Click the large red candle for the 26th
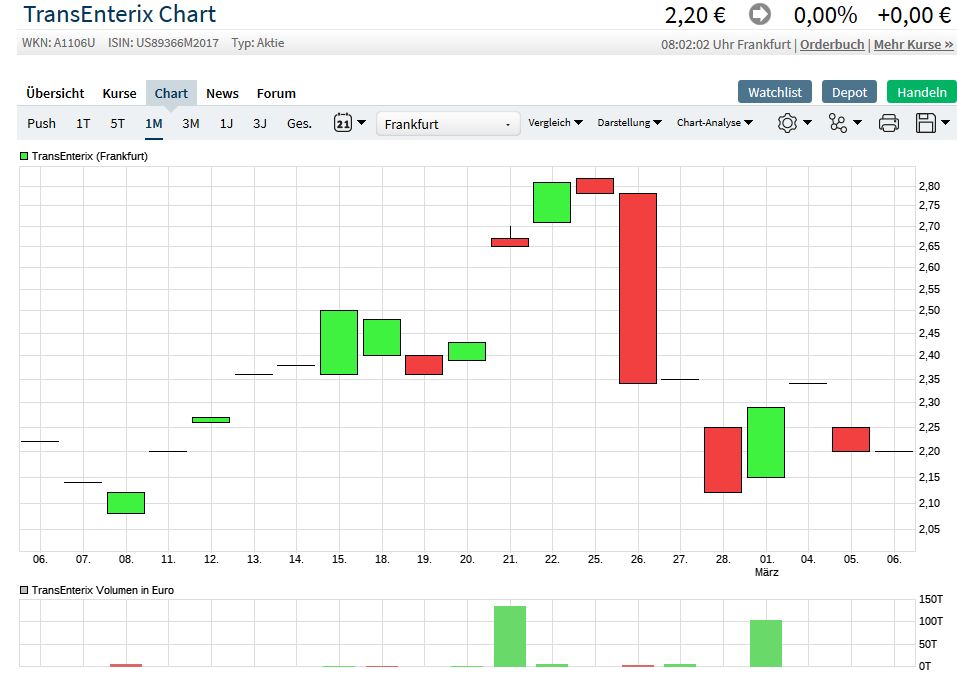This screenshot has height=692, width=957. pyautogui.click(x=638, y=288)
